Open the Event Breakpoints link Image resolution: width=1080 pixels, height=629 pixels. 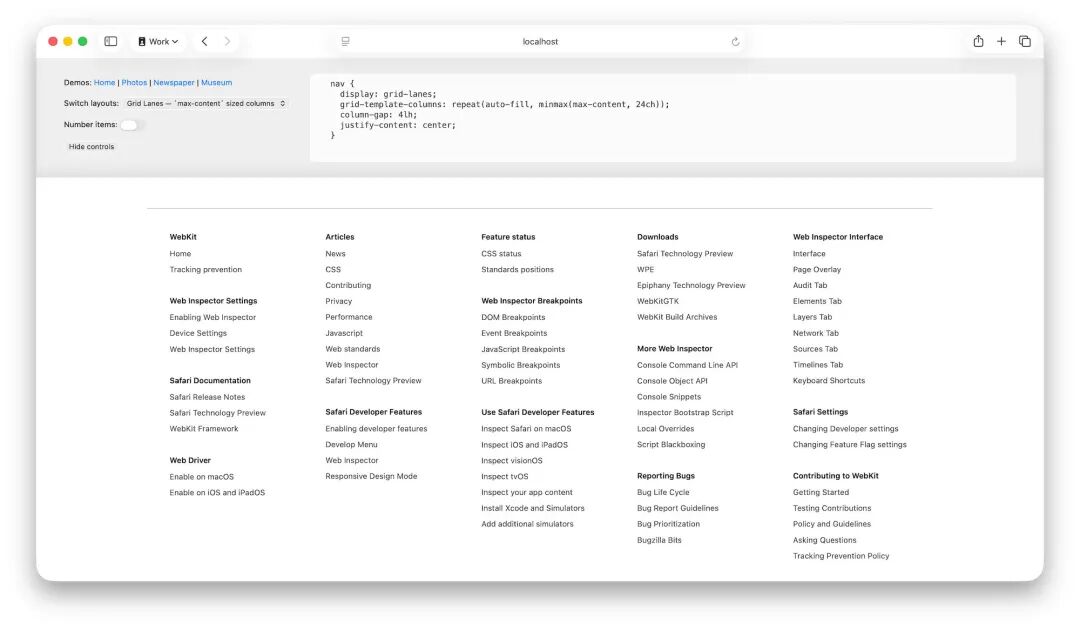pos(515,333)
